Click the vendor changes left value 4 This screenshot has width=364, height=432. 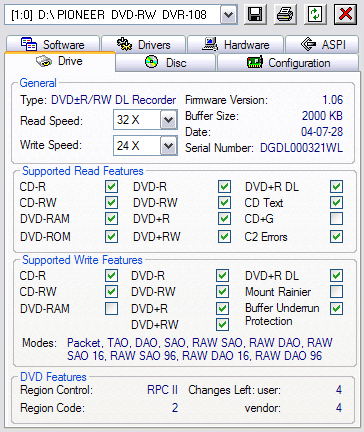coord(339,407)
